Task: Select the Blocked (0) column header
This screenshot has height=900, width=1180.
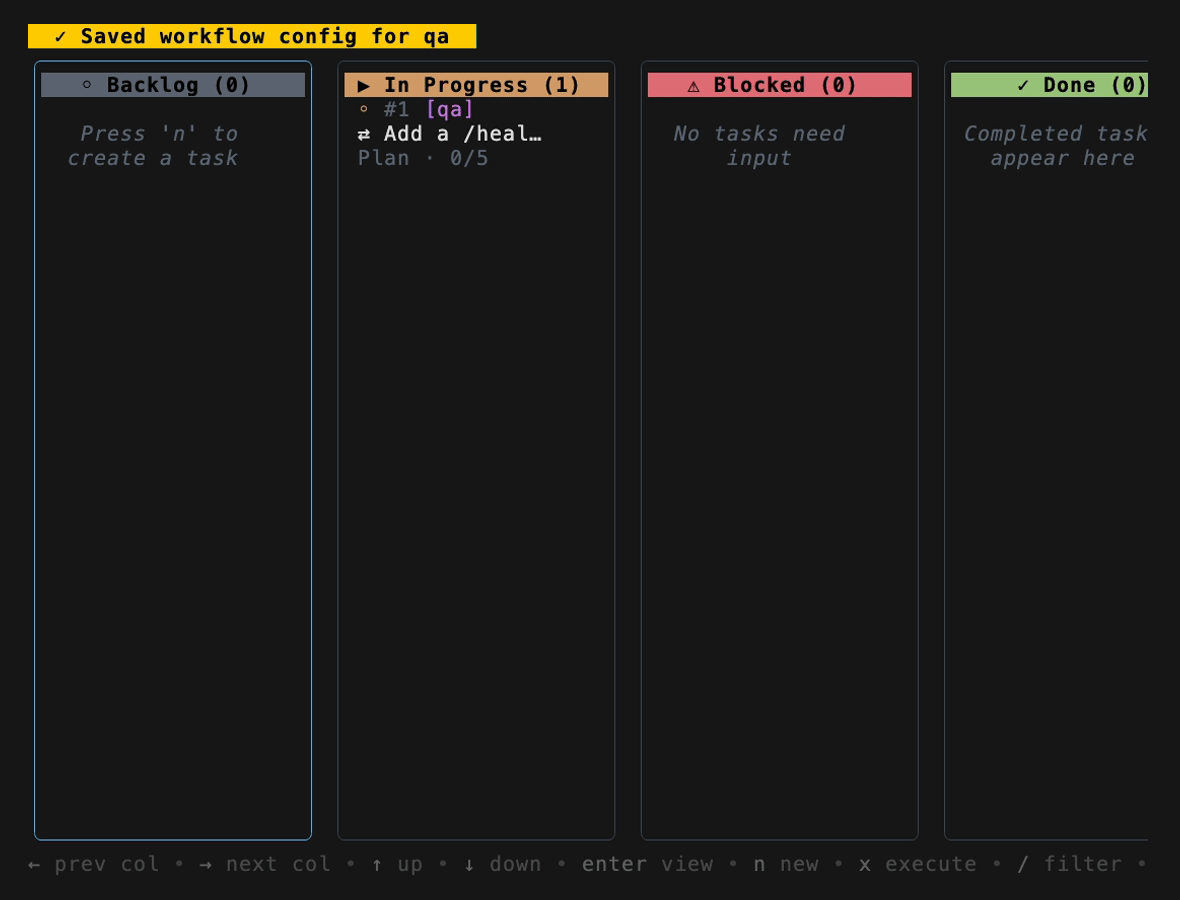Action: [x=780, y=85]
